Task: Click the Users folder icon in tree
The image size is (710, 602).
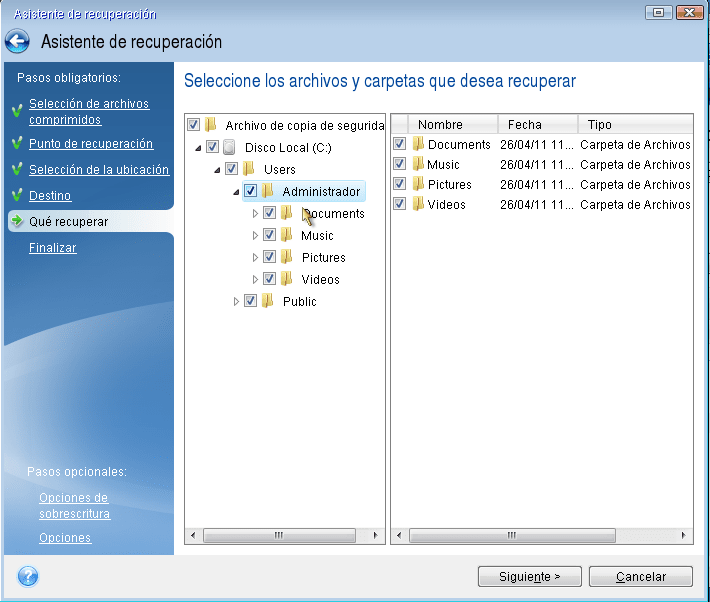Action: [249, 169]
